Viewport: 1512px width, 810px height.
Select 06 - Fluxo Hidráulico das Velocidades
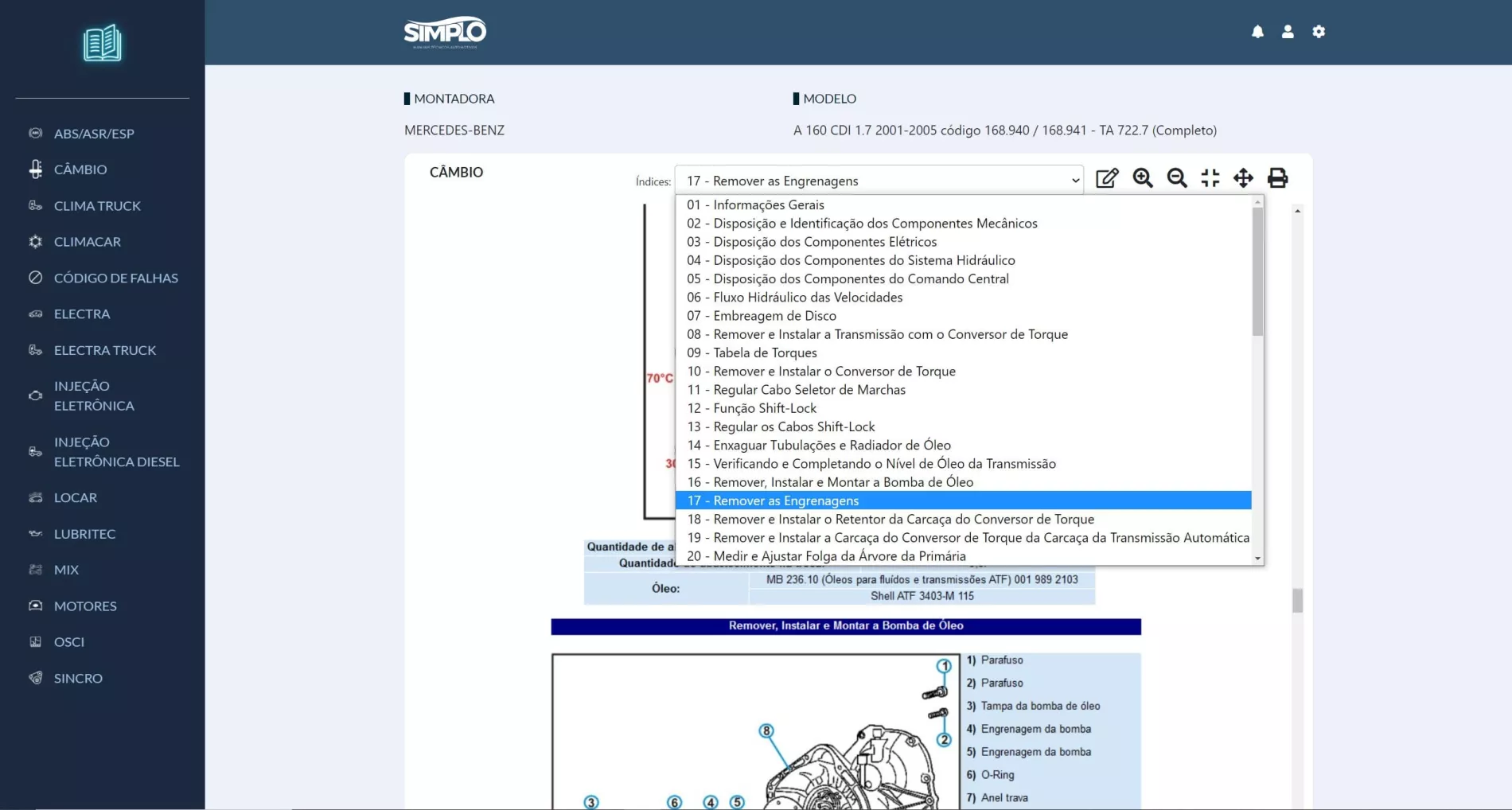pos(963,297)
